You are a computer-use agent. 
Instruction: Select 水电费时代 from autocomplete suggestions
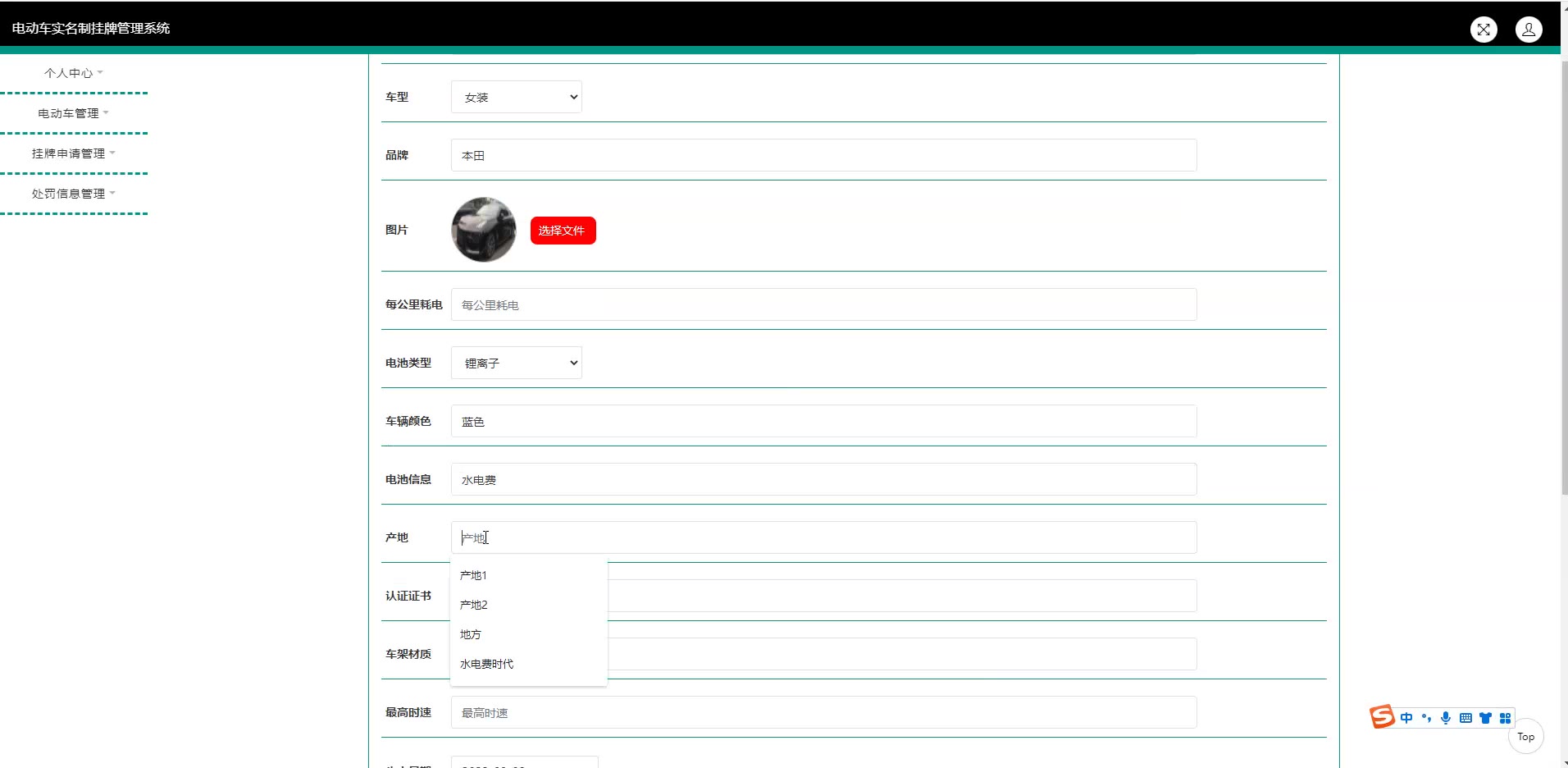(529, 664)
